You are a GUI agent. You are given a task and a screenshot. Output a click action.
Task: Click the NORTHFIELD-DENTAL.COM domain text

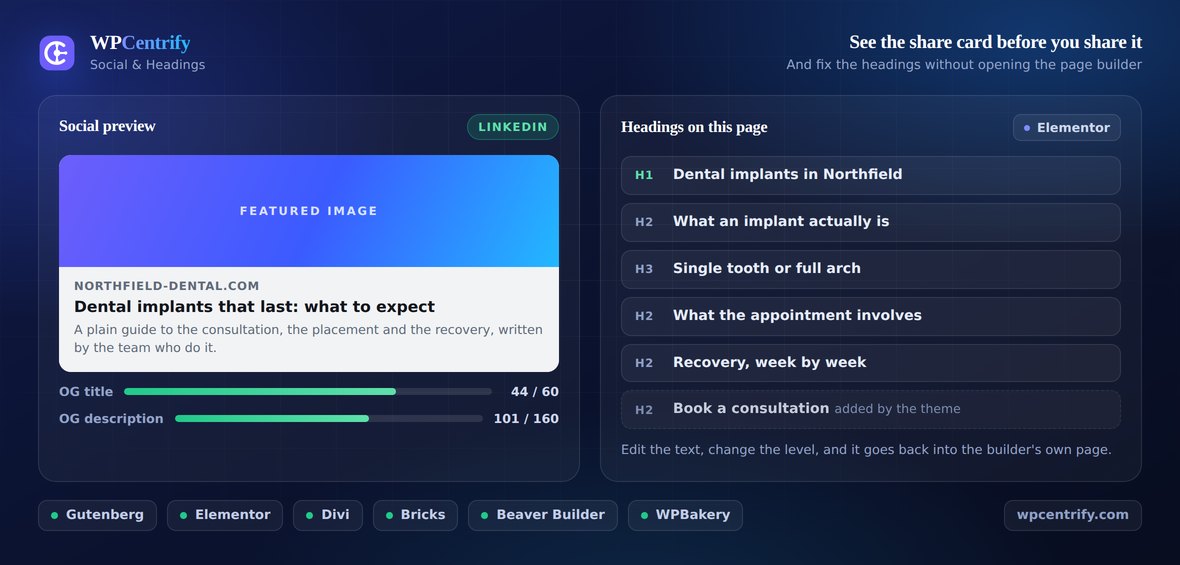pos(166,286)
